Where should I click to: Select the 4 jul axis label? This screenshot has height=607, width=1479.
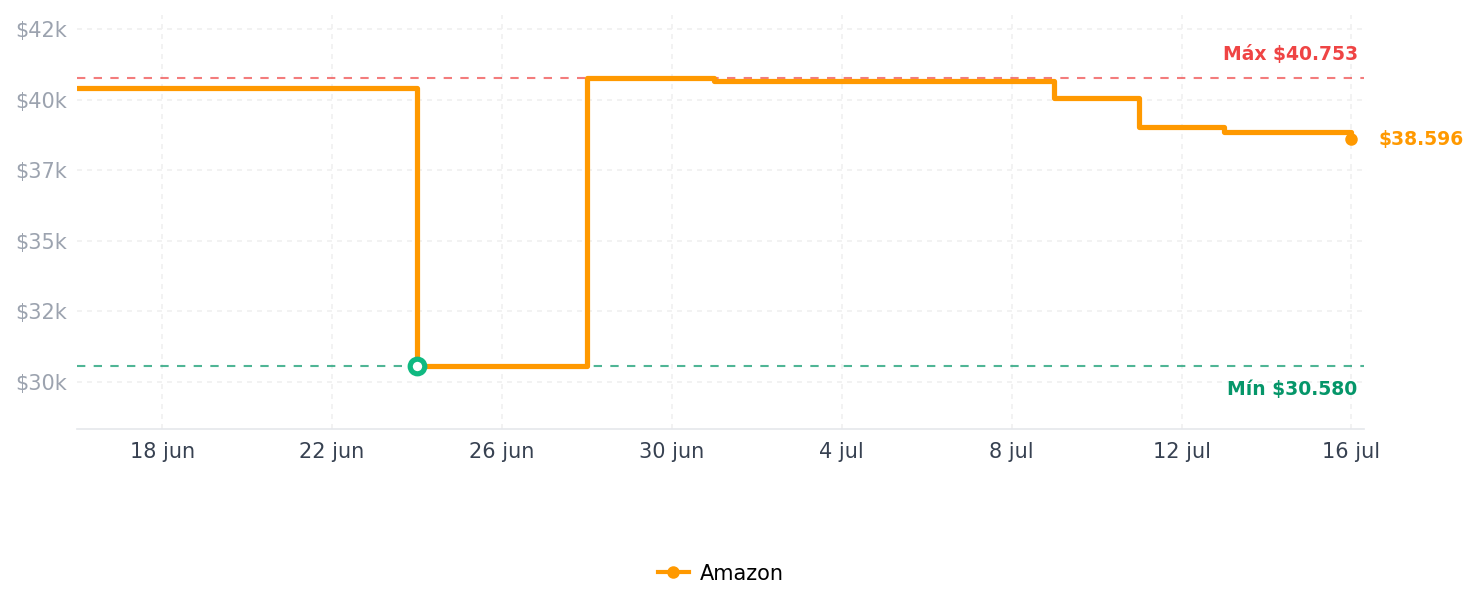[841, 451]
